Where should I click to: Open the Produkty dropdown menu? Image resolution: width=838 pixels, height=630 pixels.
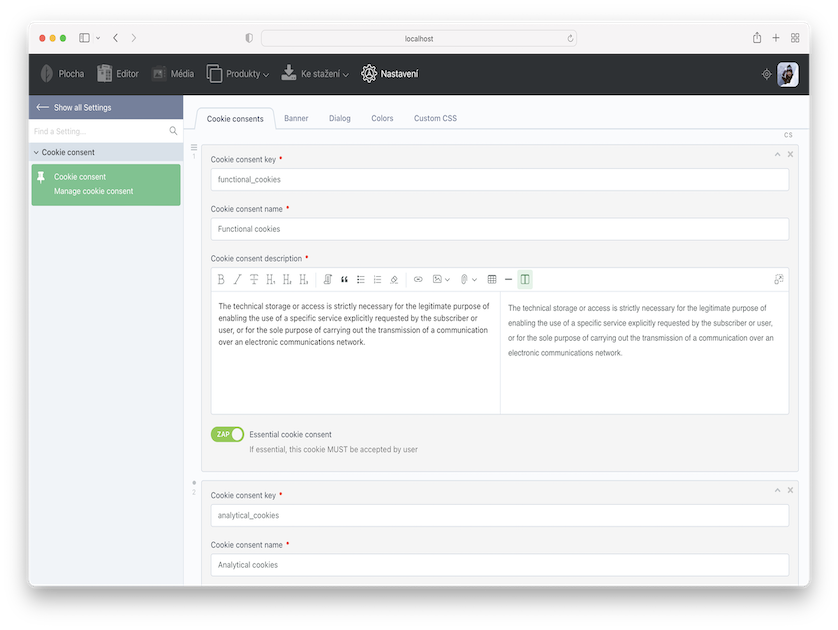point(238,74)
